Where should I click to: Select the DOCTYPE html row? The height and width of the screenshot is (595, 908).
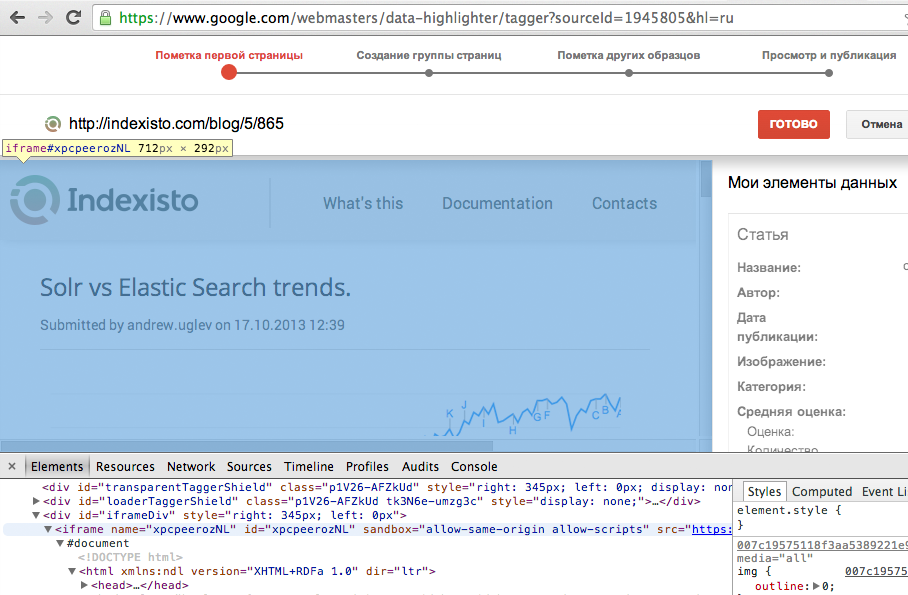[x=130, y=557]
